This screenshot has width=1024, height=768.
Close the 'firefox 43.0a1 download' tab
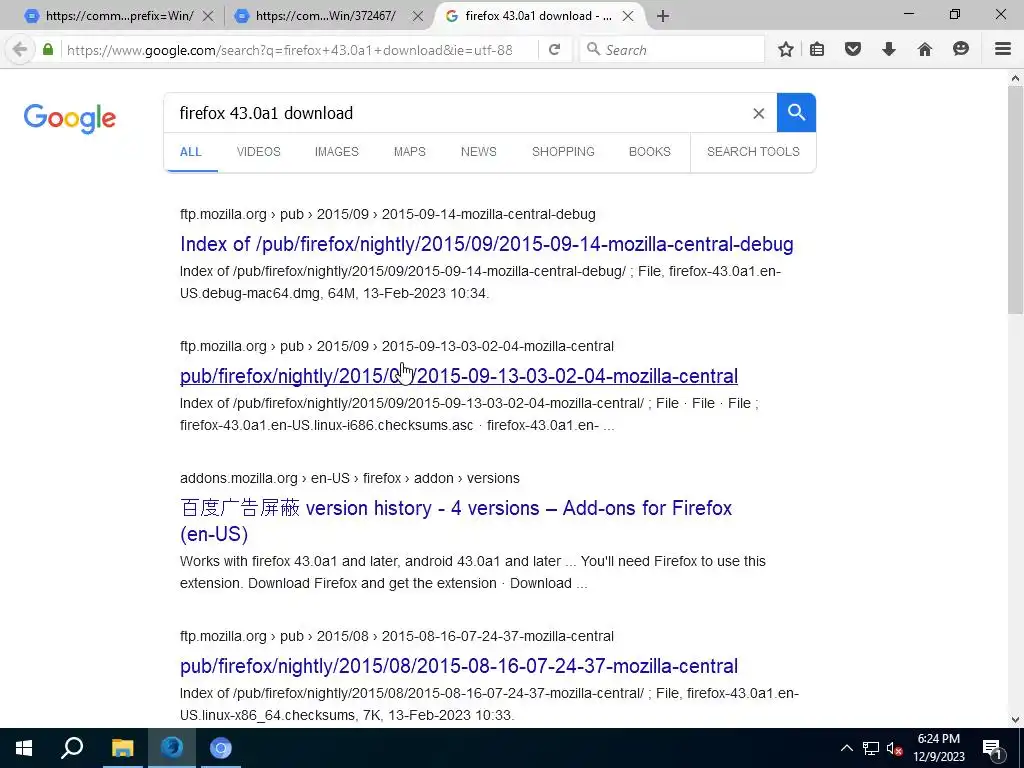pyautogui.click(x=628, y=16)
